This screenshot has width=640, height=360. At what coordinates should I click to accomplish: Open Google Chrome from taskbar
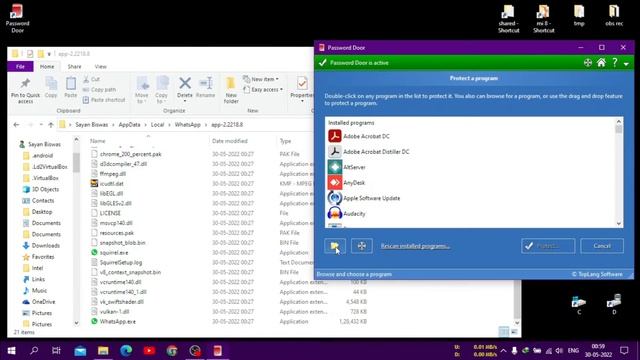(x=172, y=350)
